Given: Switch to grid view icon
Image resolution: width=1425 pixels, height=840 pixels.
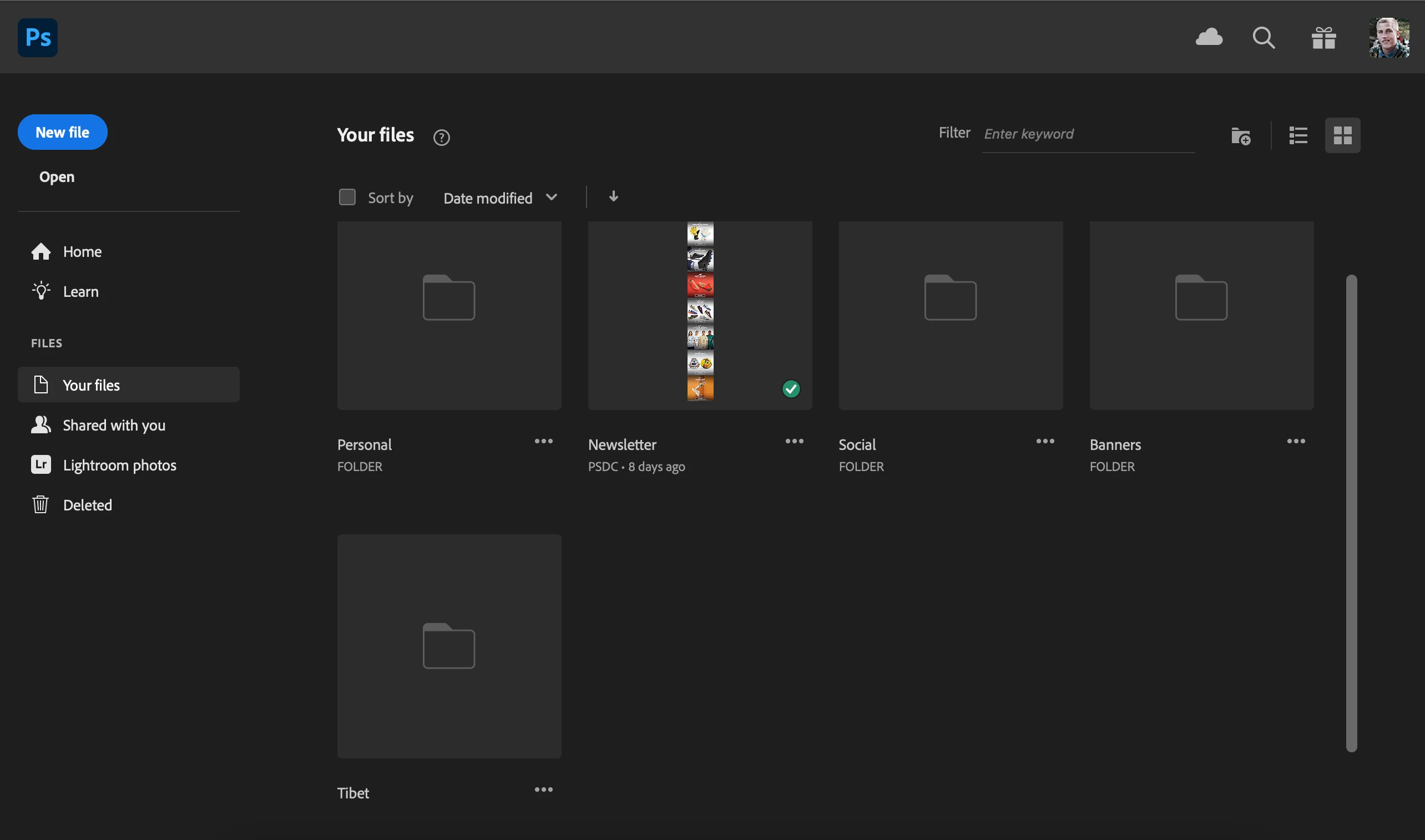Looking at the screenshot, I should 1342,136.
